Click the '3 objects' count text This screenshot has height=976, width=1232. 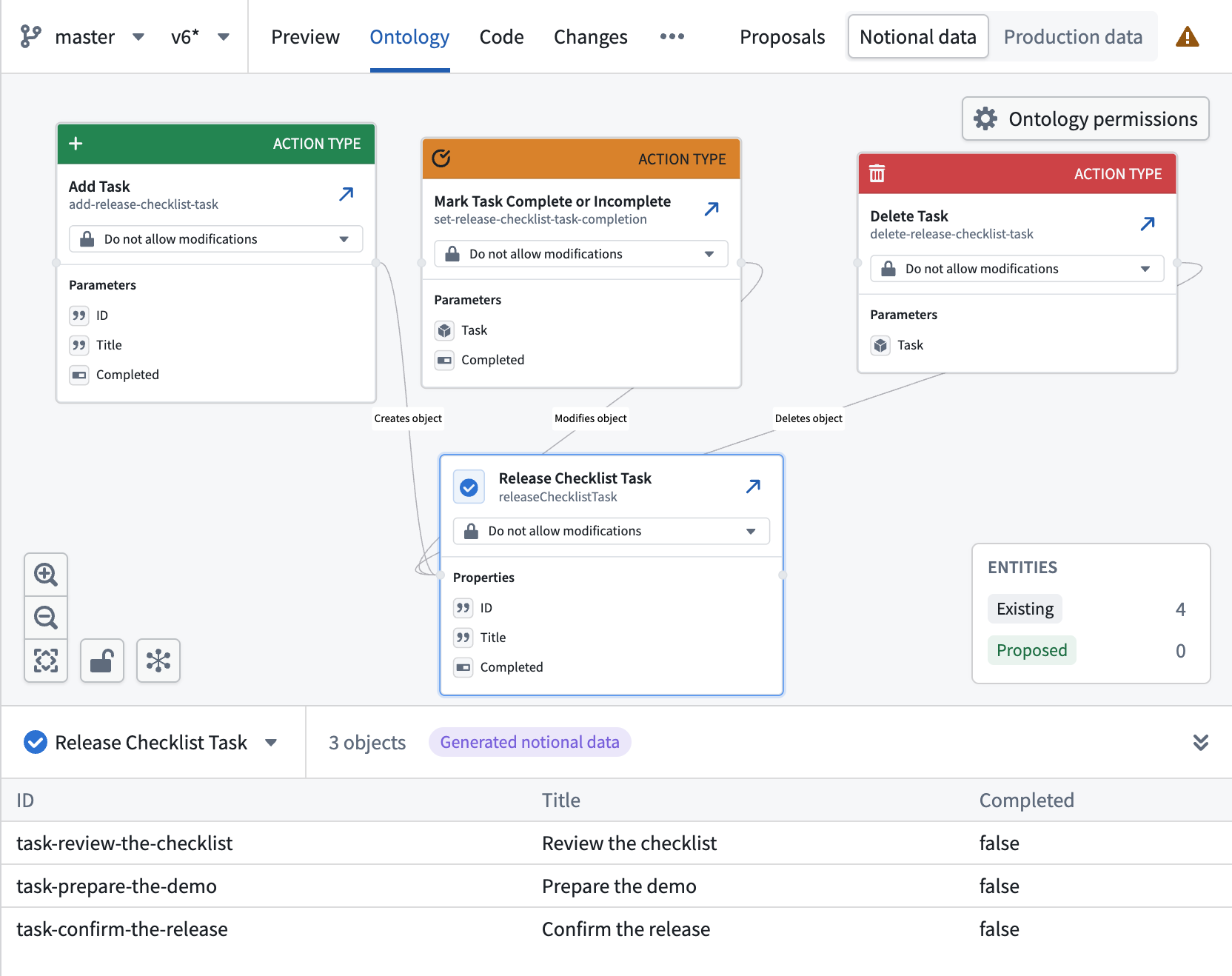(x=367, y=742)
